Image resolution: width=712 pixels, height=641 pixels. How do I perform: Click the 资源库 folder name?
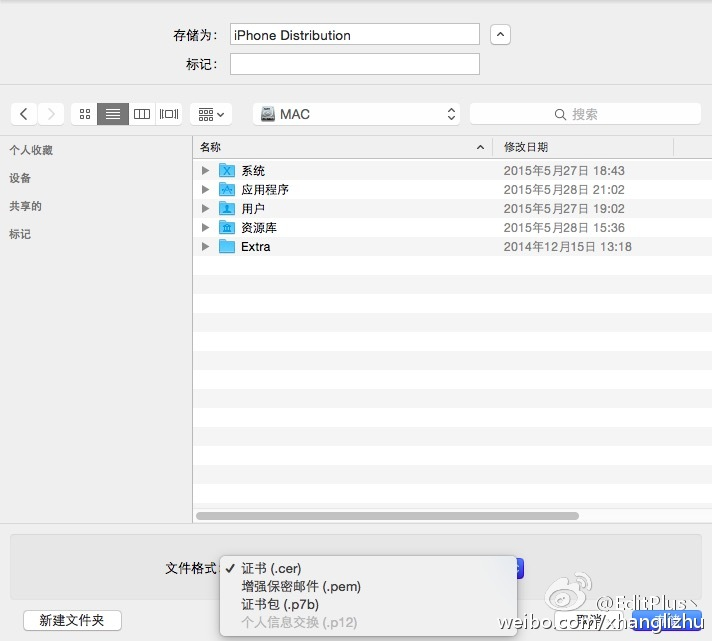click(x=259, y=228)
